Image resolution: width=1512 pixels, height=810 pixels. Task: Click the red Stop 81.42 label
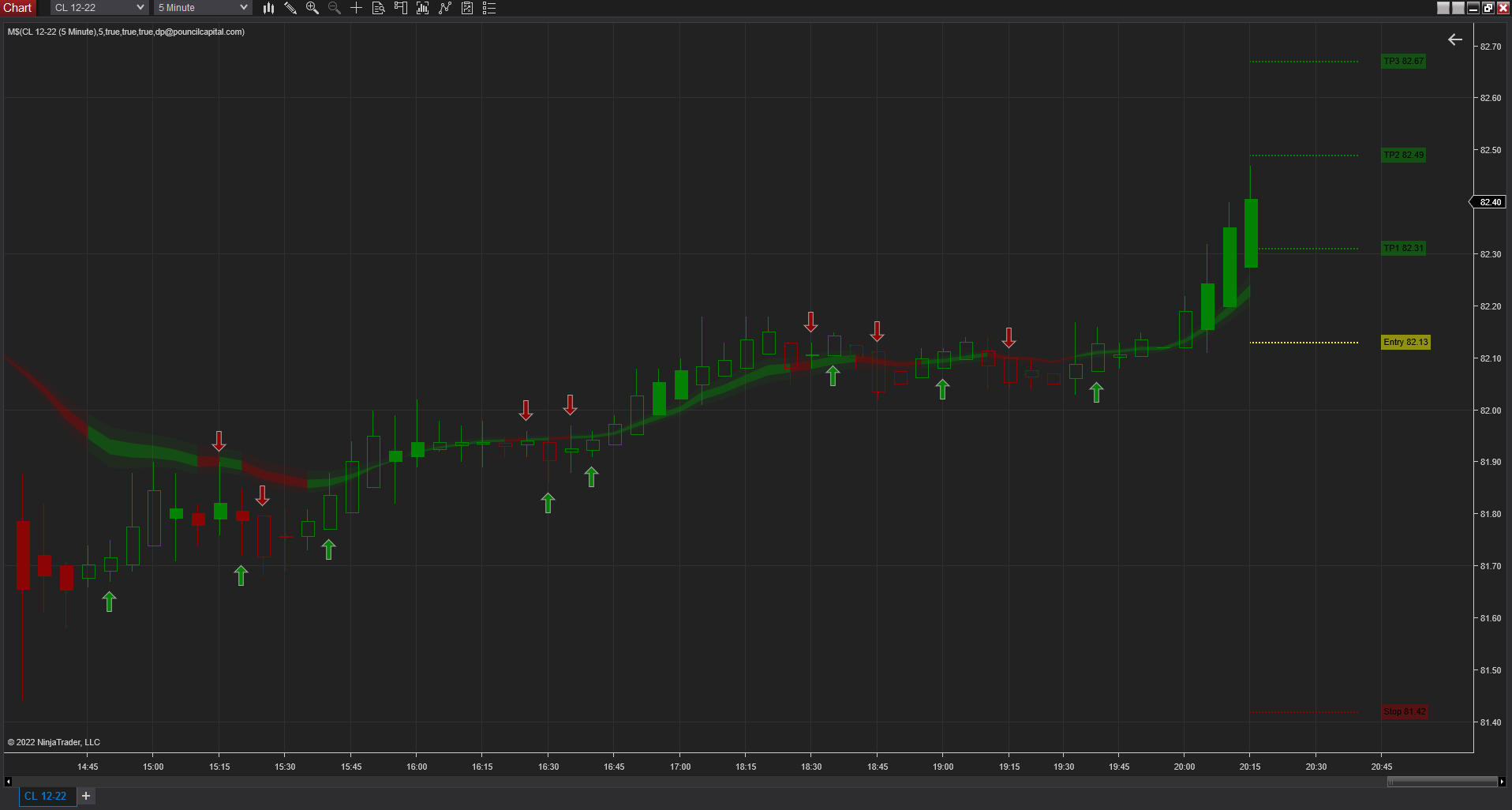point(1405,711)
